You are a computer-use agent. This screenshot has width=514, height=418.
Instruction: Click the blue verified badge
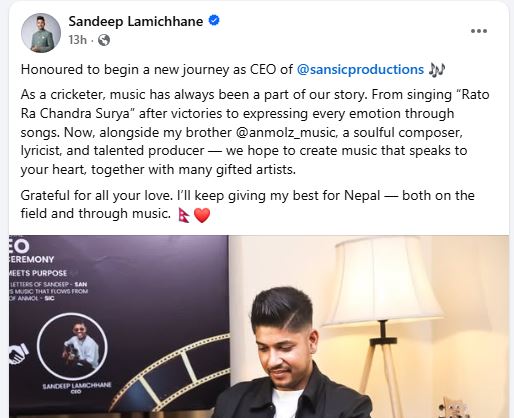pos(214,20)
